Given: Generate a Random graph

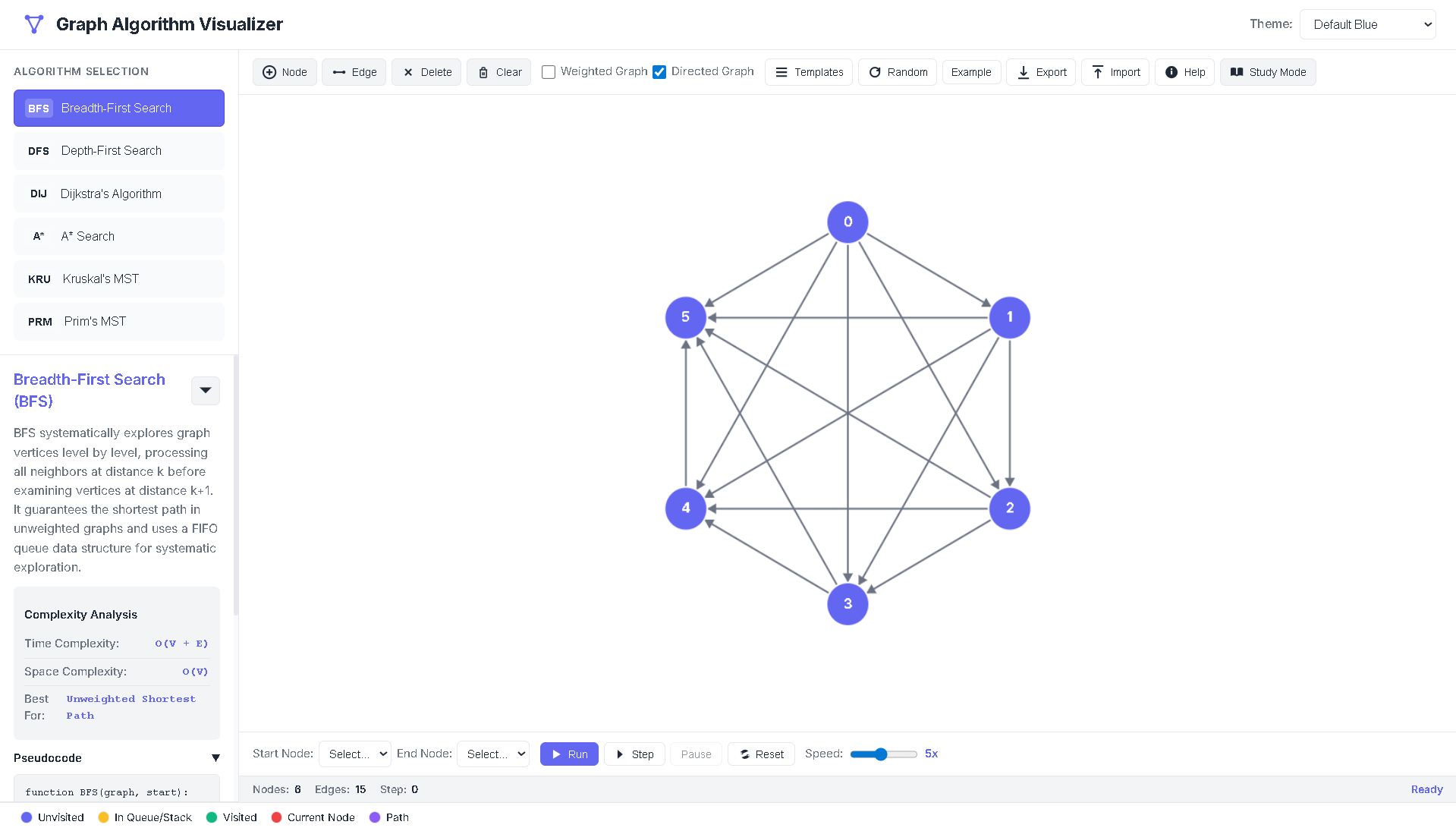Looking at the screenshot, I should [898, 72].
